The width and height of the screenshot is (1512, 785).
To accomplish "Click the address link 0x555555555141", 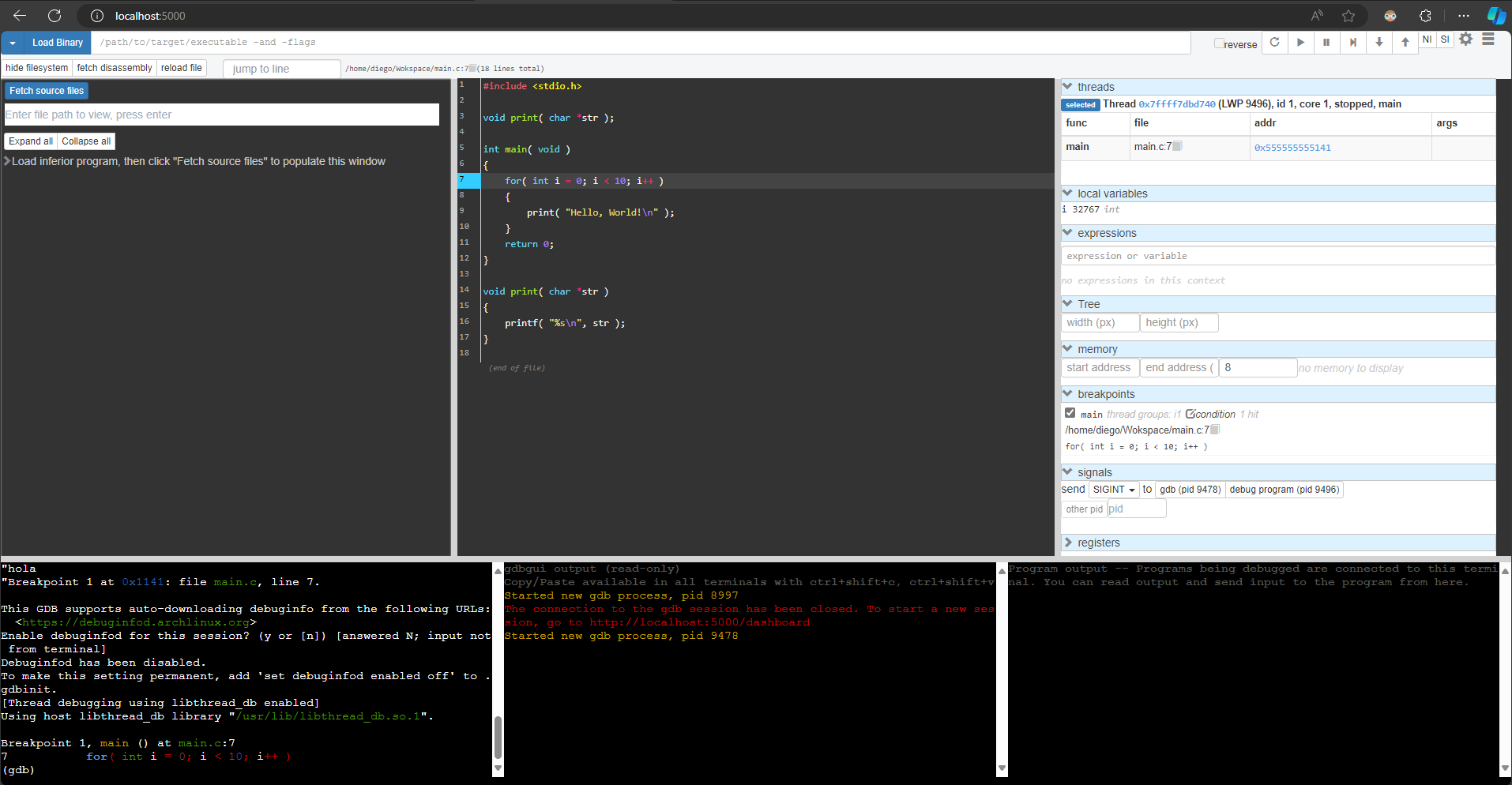I will pyautogui.click(x=1292, y=148).
